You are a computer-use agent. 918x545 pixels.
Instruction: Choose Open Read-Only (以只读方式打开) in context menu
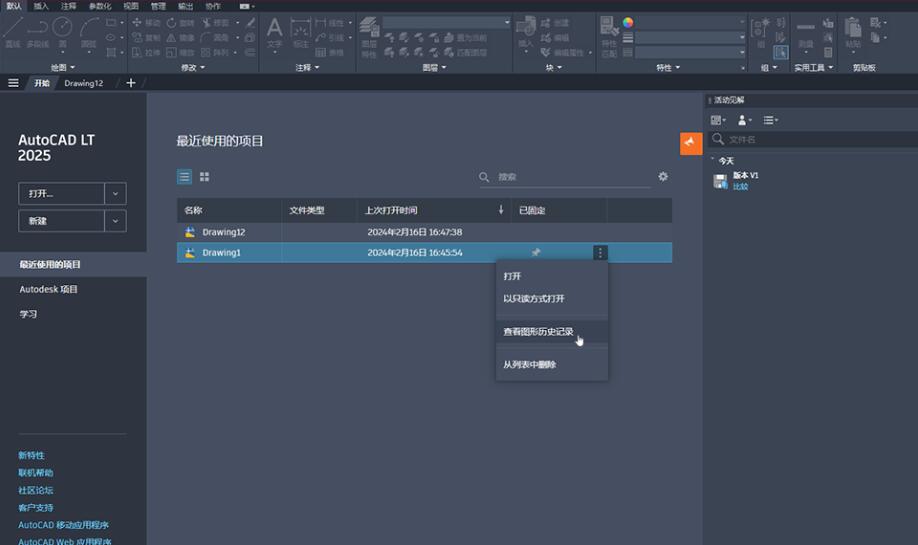552,299
